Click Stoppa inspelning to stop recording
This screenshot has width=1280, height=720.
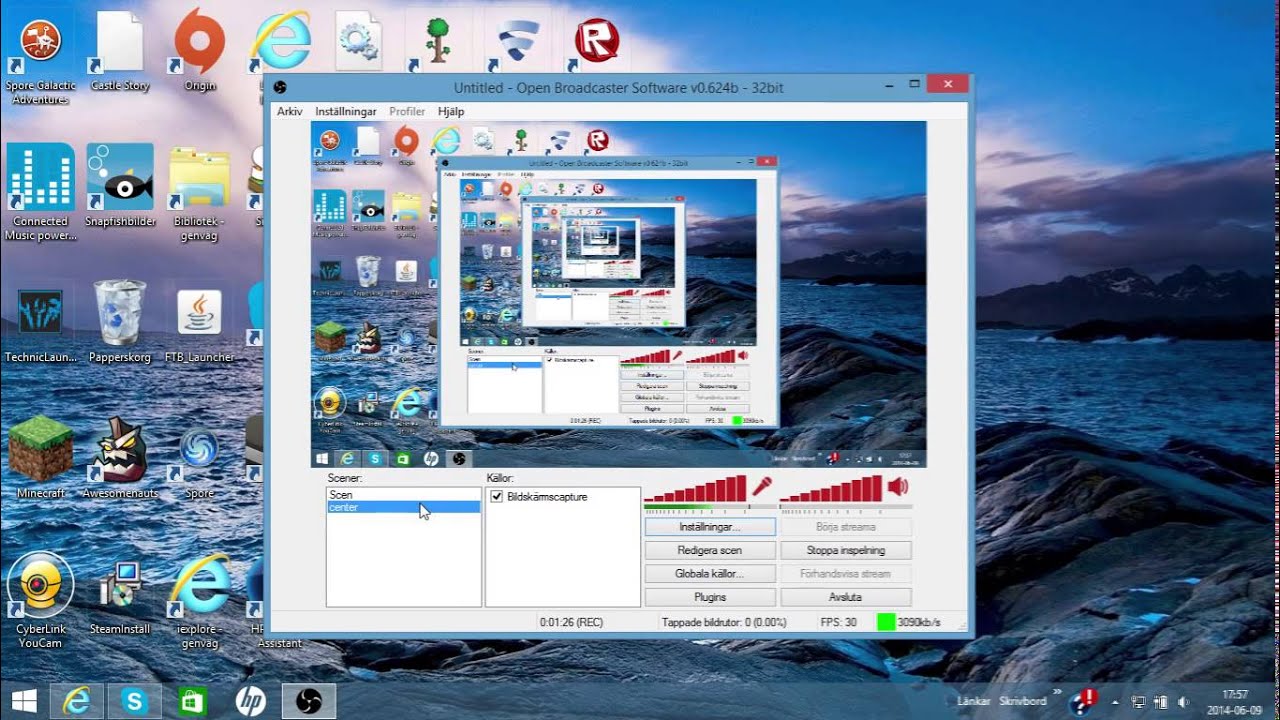[x=846, y=550]
